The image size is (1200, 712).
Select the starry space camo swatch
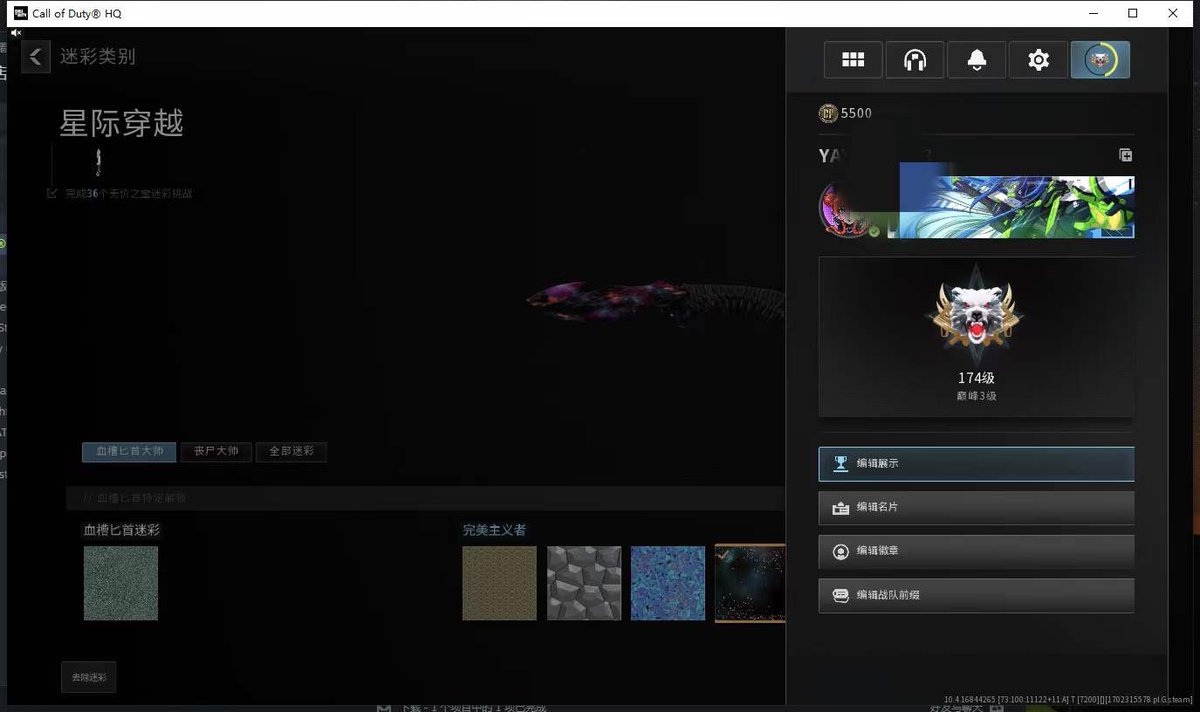(750, 583)
